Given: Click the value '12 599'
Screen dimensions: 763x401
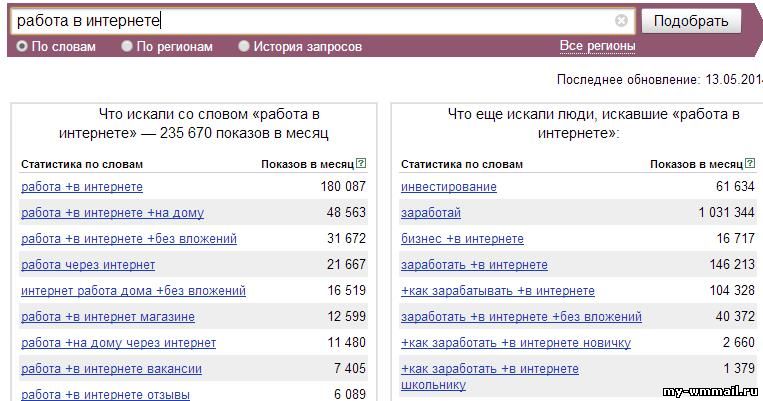Looking at the screenshot, I should (346, 317).
